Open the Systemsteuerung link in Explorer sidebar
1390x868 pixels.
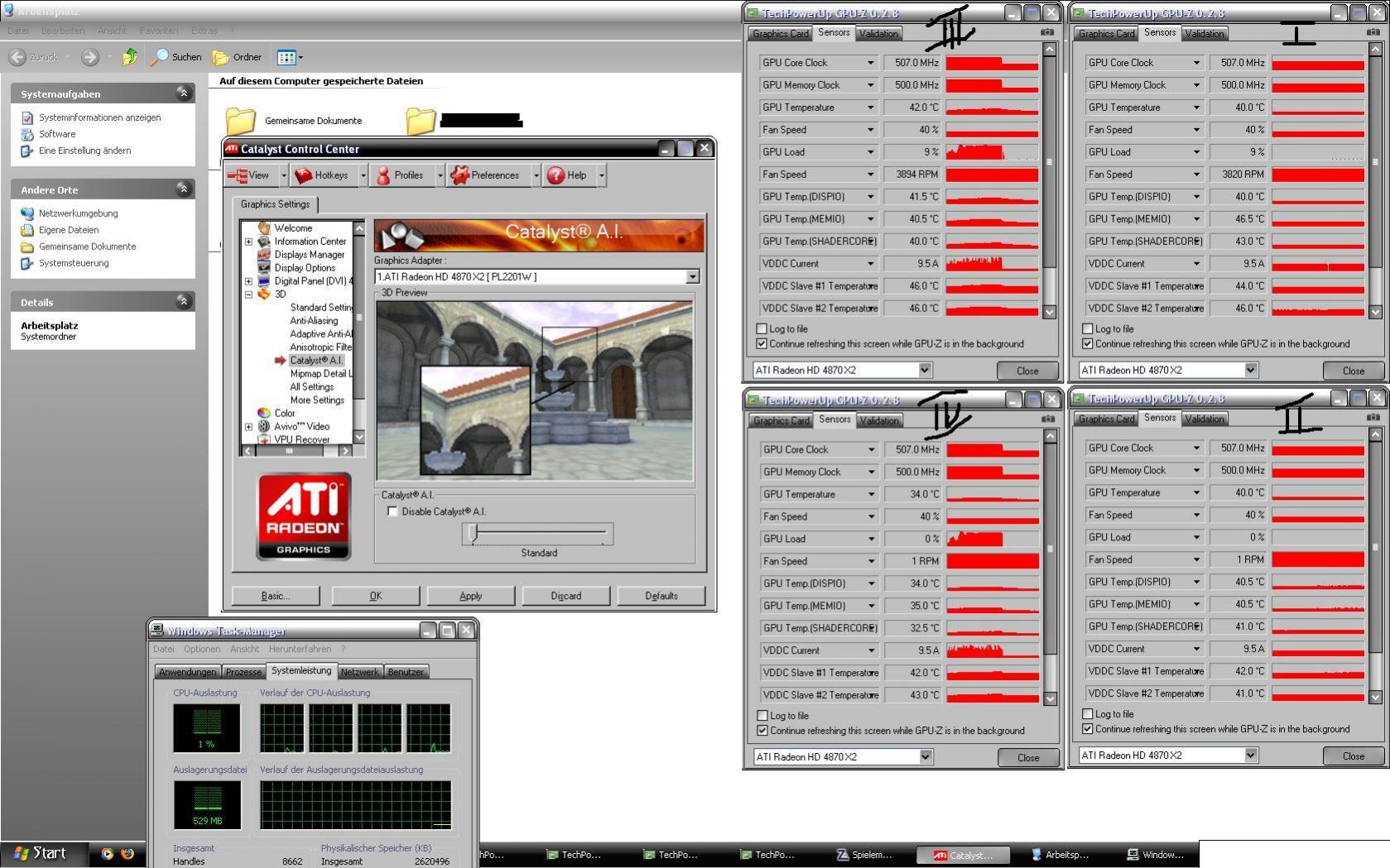[74, 263]
